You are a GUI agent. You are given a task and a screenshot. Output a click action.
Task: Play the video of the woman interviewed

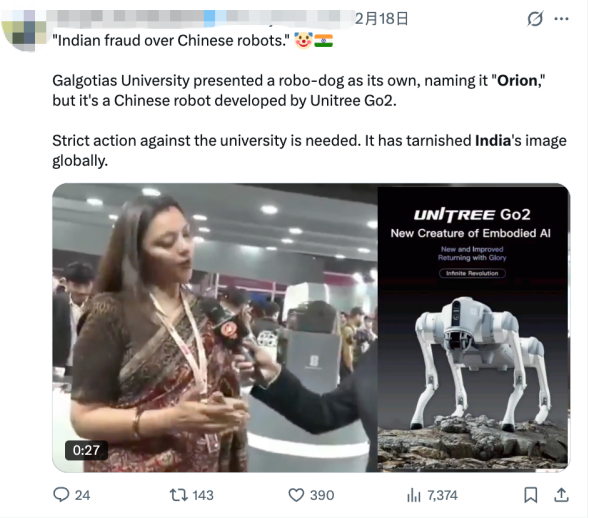[x=215, y=327]
